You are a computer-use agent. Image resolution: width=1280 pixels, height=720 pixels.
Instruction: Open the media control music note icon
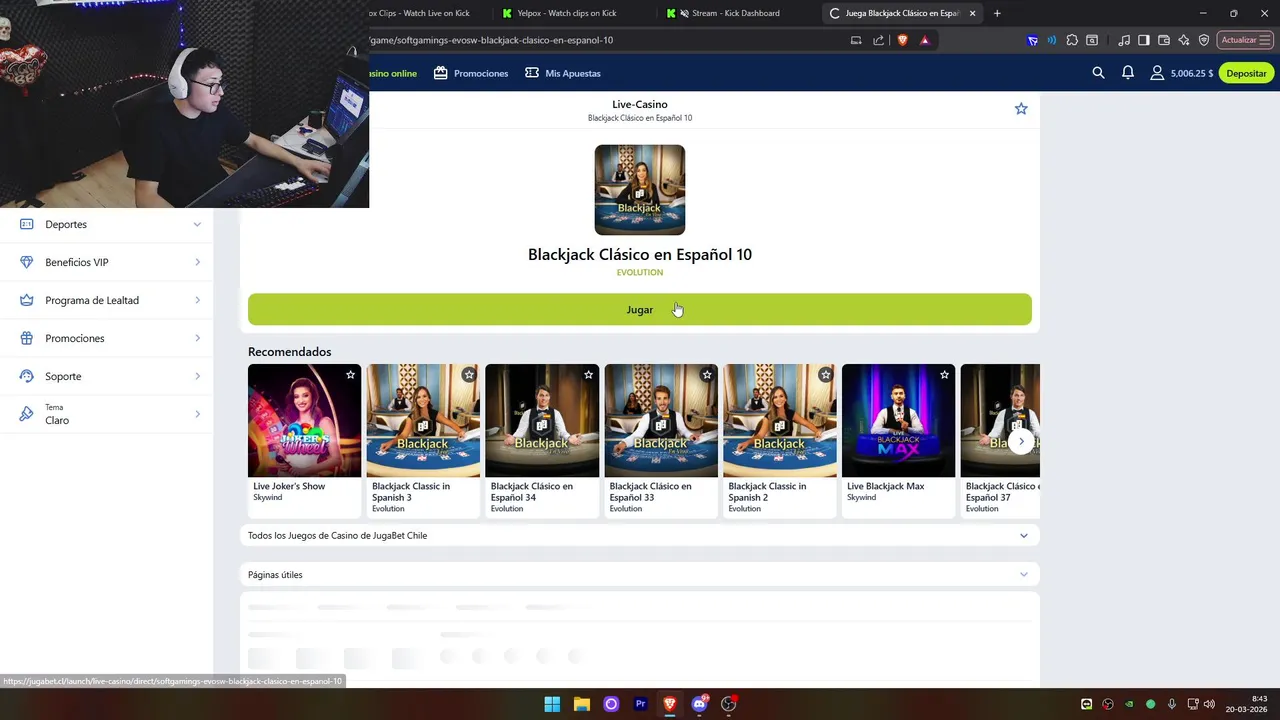coord(1125,40)
